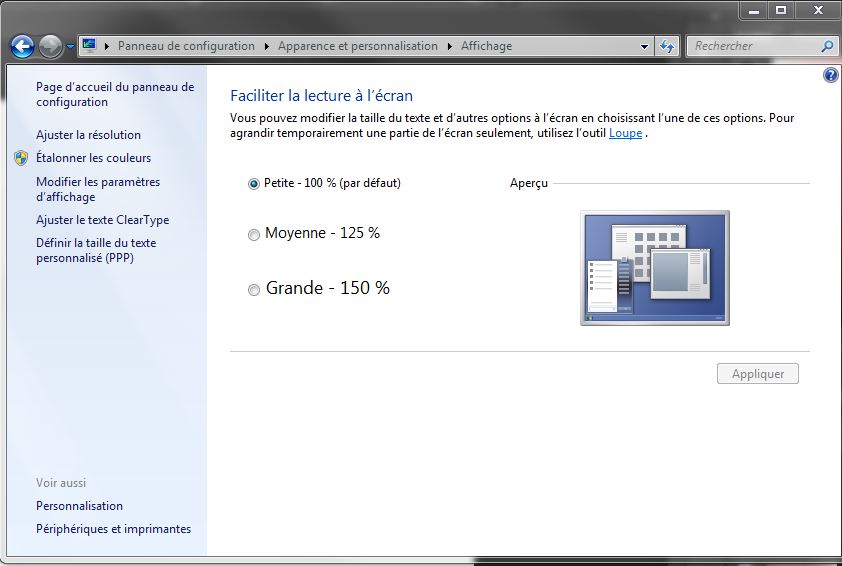Expand arrow after Apparence et personnalisation breadcrumb
Image resolution: width=842 pixels, height=566 pixels.
tap(449, 46)
